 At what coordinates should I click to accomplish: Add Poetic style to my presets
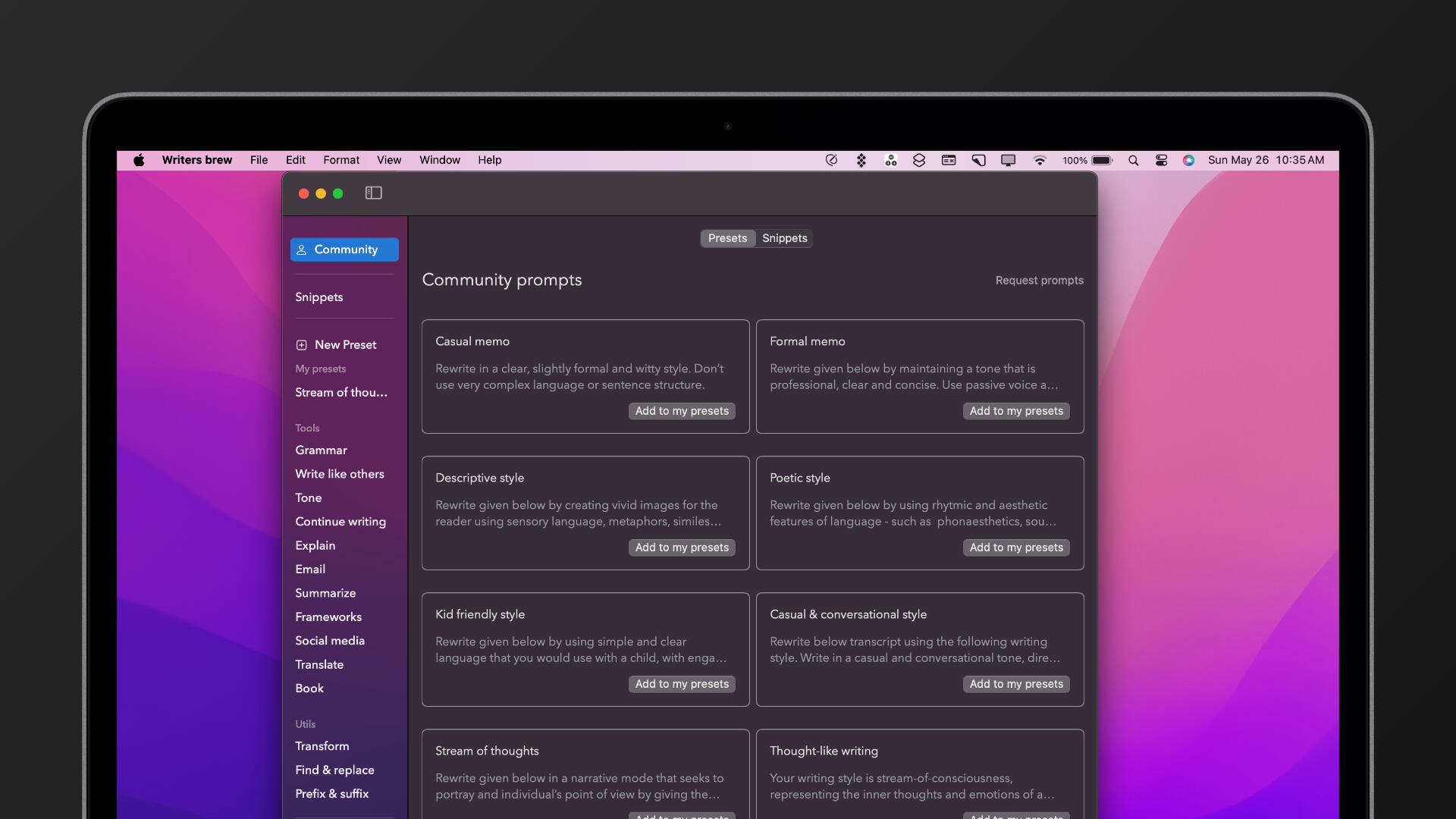pyautogui.click(x=1016, y=548)
